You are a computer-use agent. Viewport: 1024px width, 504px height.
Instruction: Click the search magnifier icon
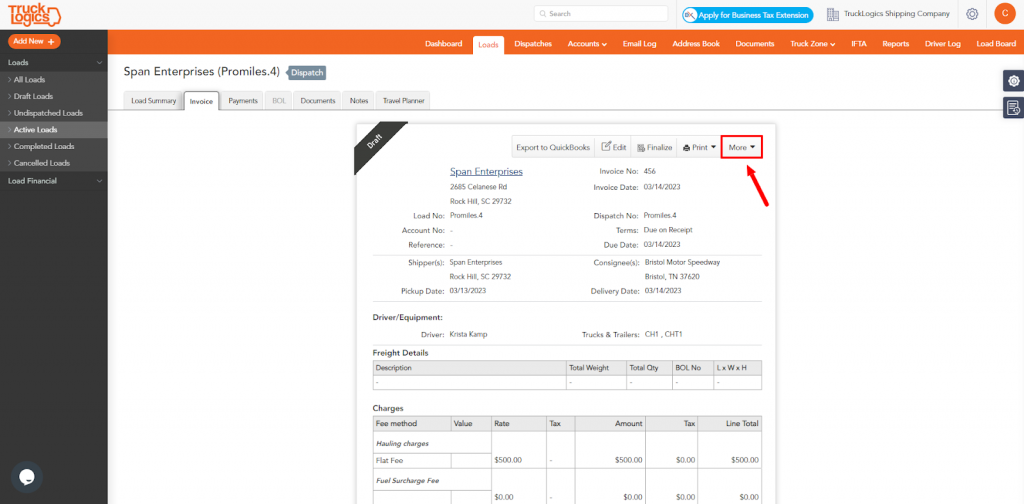[543, 14]
